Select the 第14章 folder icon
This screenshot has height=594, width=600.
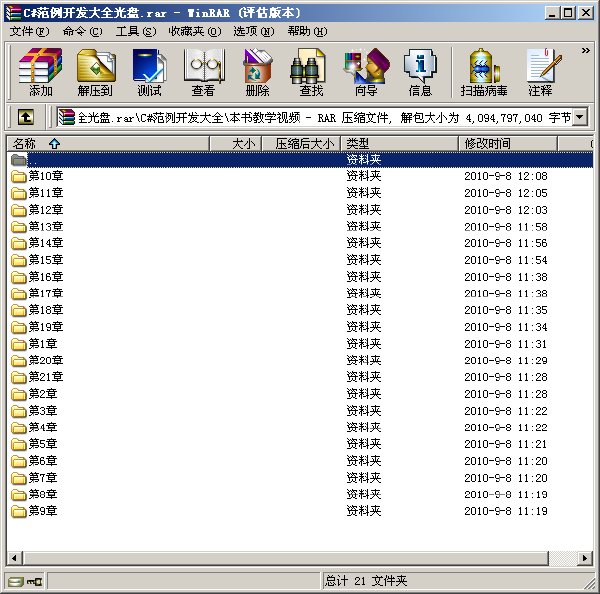click(x=18, y=243)
